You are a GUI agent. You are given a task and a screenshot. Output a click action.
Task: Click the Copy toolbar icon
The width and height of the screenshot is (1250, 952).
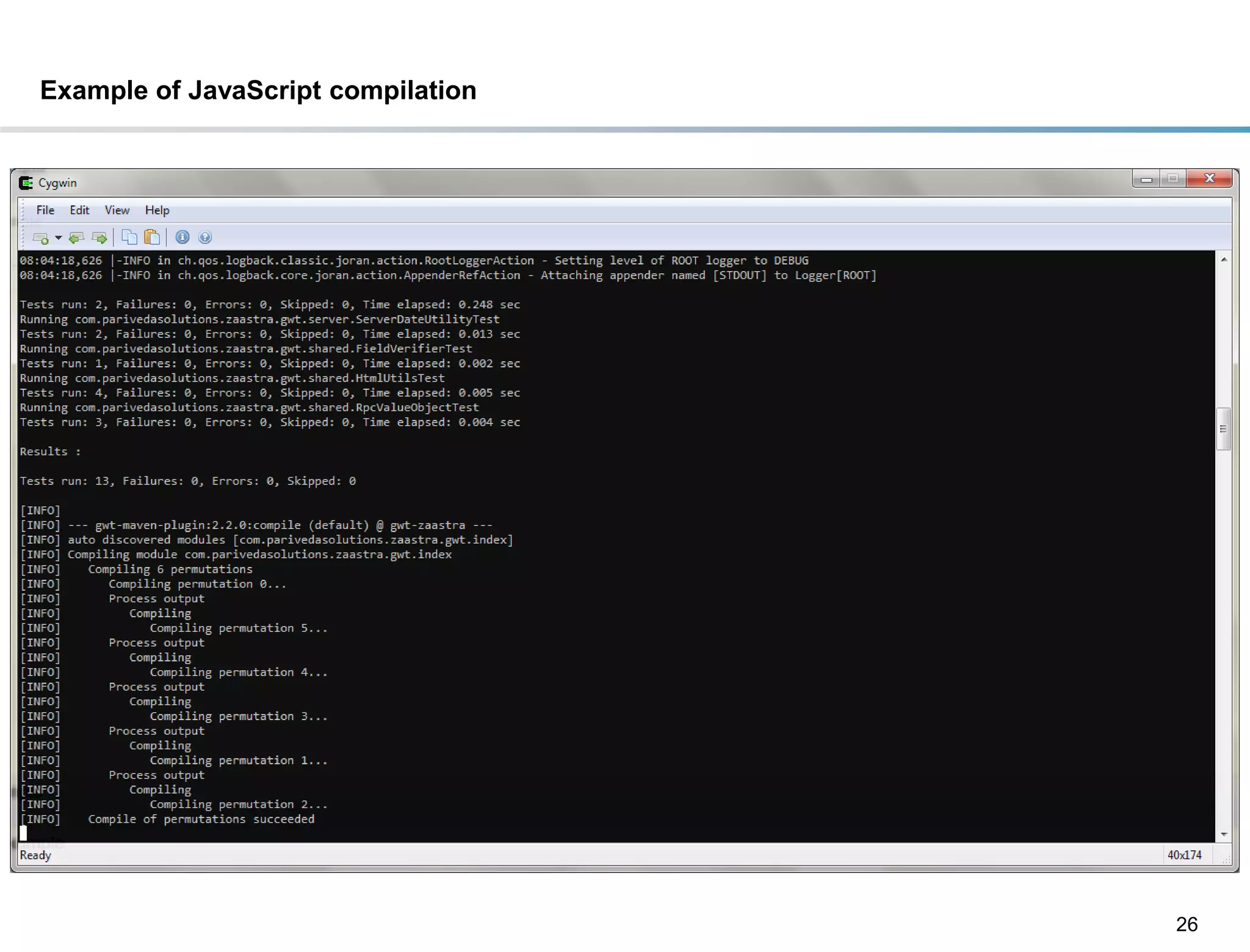[129, 237]
